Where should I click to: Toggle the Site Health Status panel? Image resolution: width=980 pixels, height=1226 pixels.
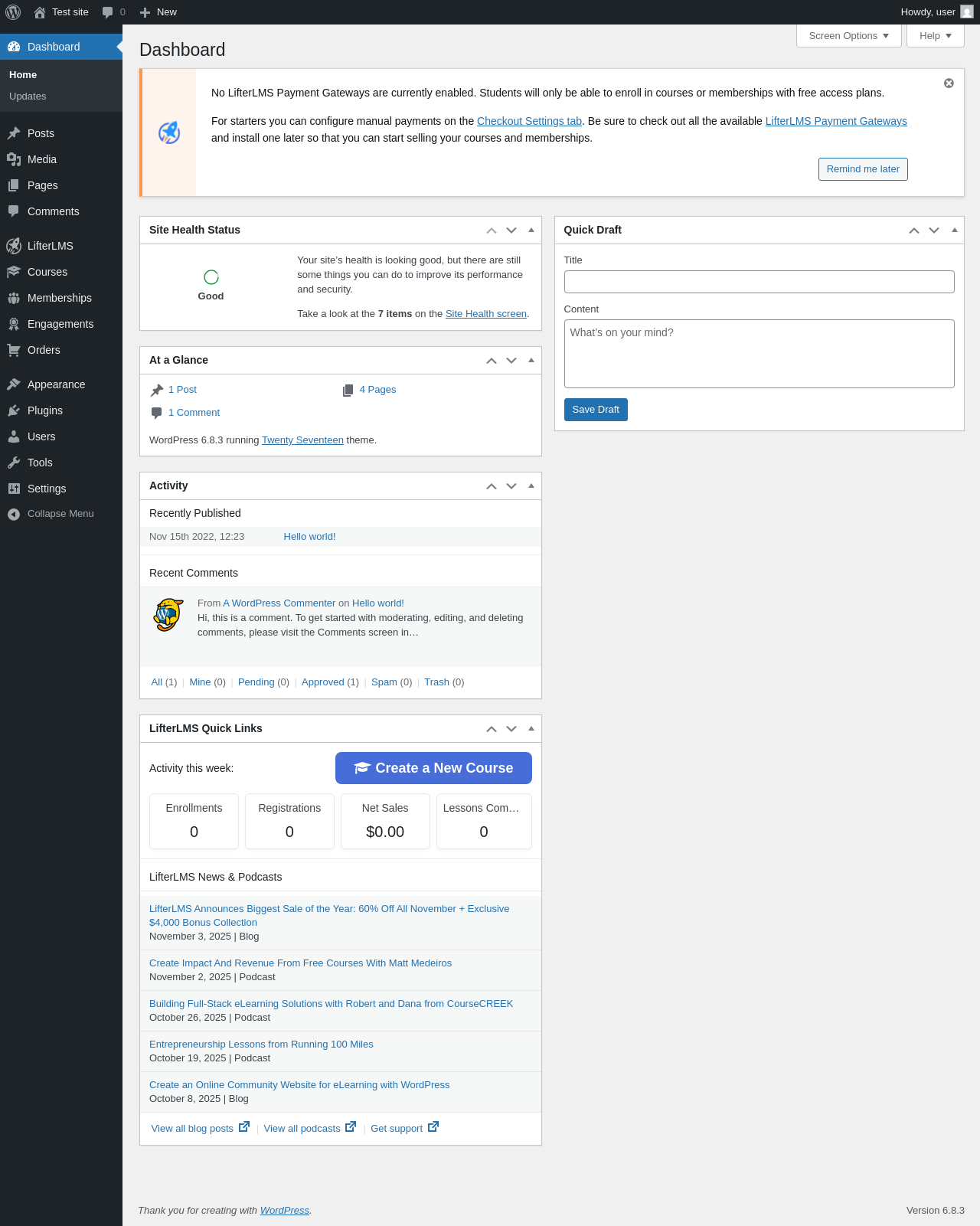pyautogui.click(x=531, y=230)
